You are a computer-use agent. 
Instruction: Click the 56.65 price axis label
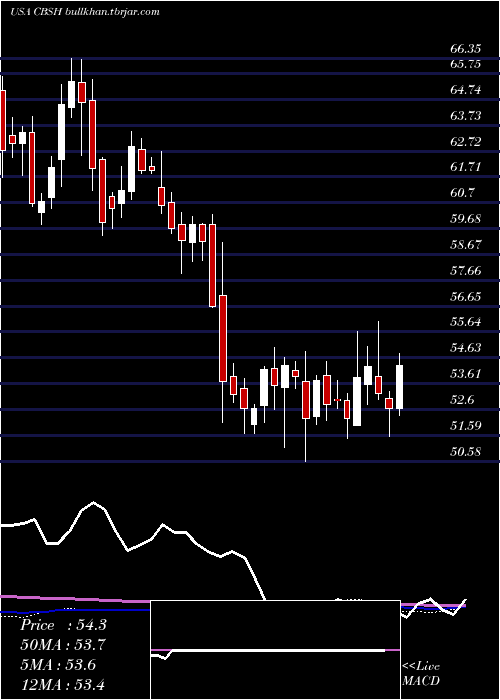[466, 297]
